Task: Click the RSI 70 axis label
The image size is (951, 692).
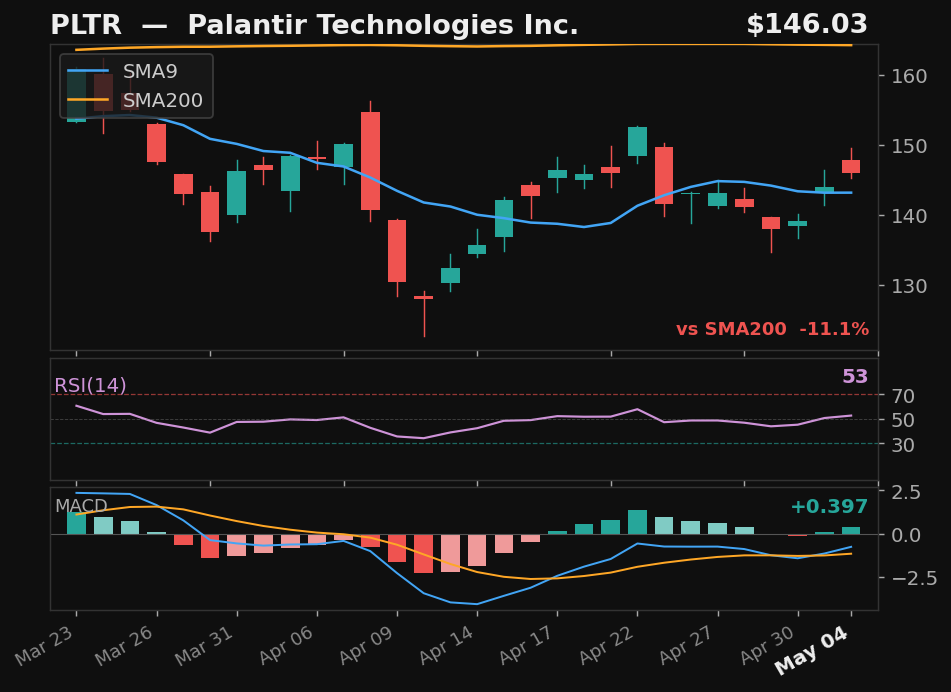Action: [x=902, y=397]
